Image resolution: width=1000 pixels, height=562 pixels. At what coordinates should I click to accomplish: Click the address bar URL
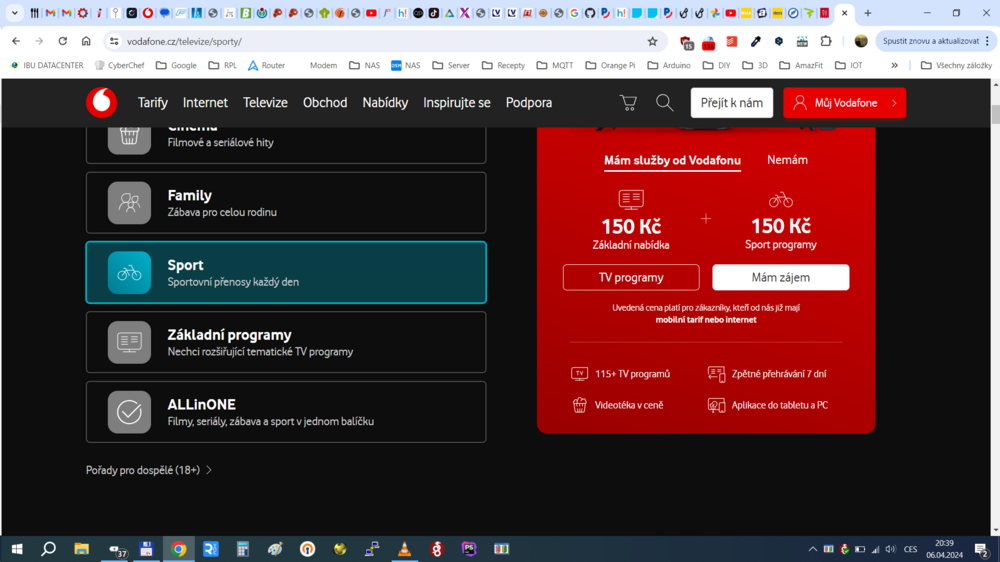[x=184, y=41]
